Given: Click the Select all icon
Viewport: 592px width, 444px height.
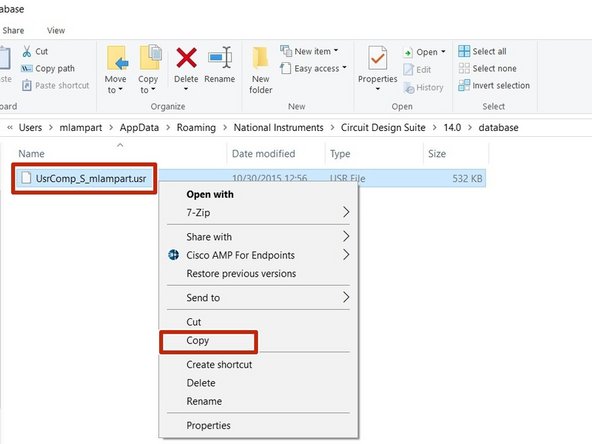Looking at the screenshot, I should click(464, 51).
